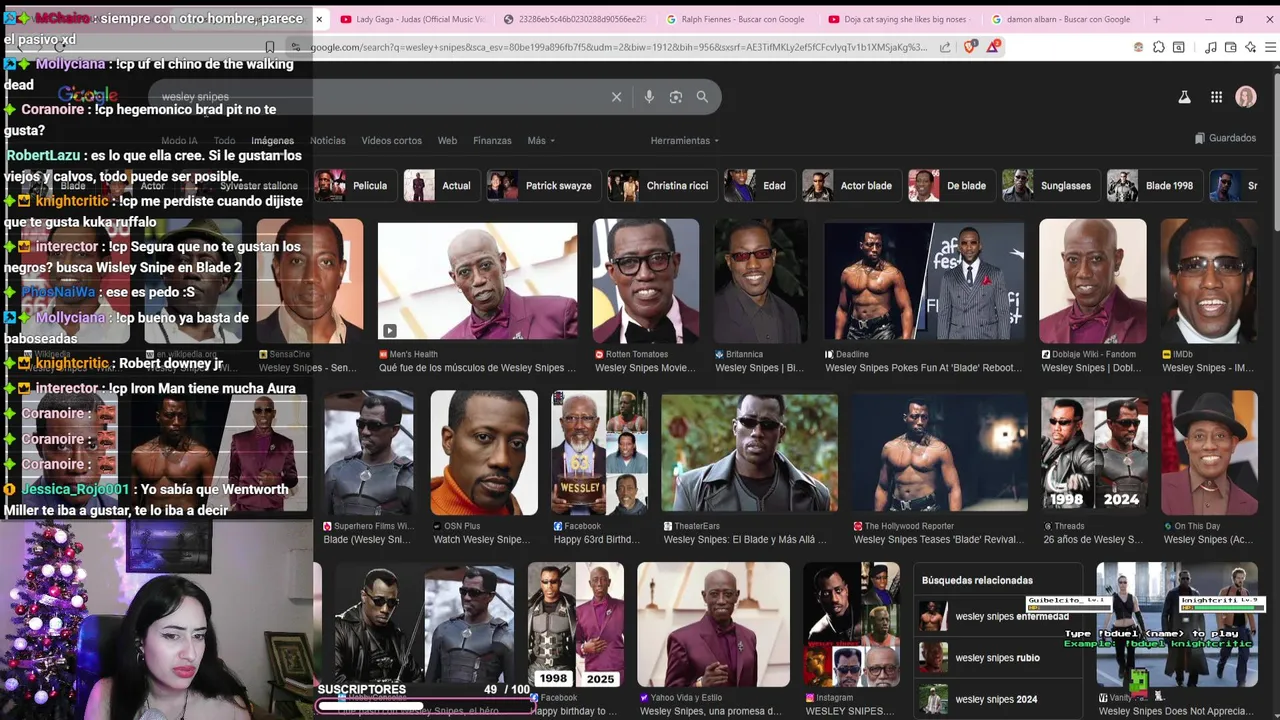This screenshot has width=1280, height=720.
Task: Open Google Lens image search icon
Action: tap(676, 97)
